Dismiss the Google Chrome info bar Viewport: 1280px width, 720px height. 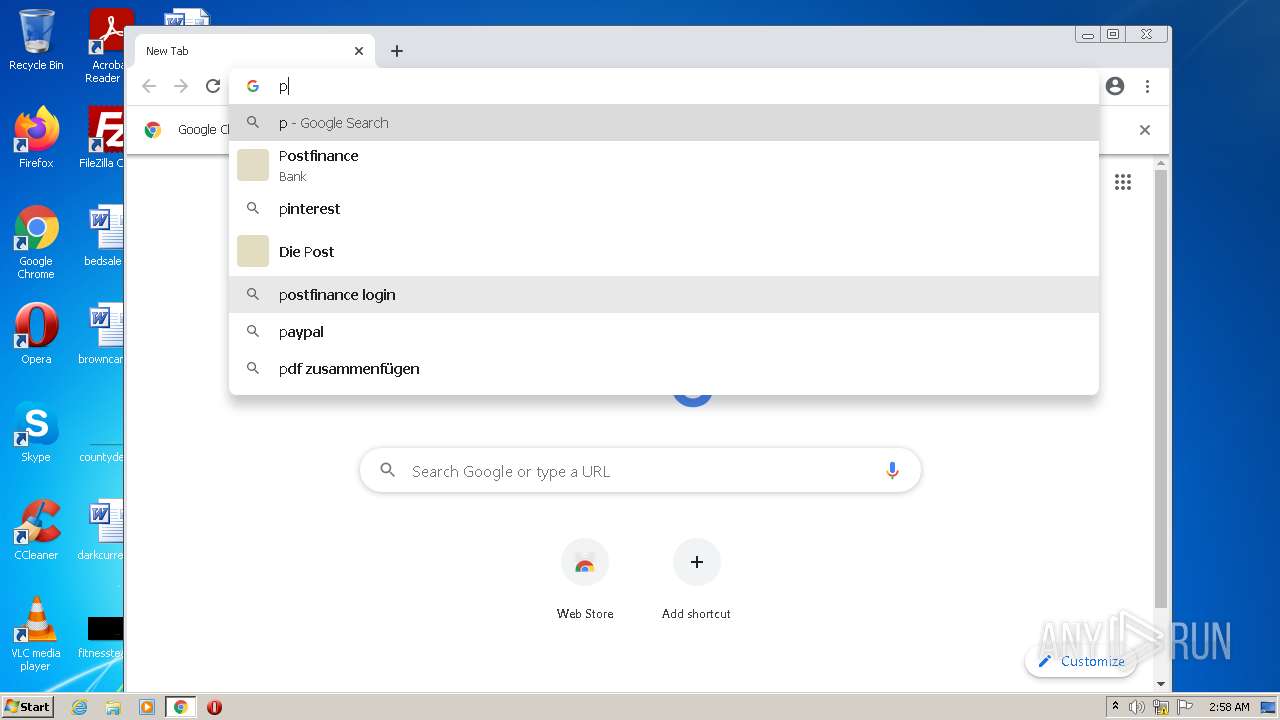[x=1145, y=130]
